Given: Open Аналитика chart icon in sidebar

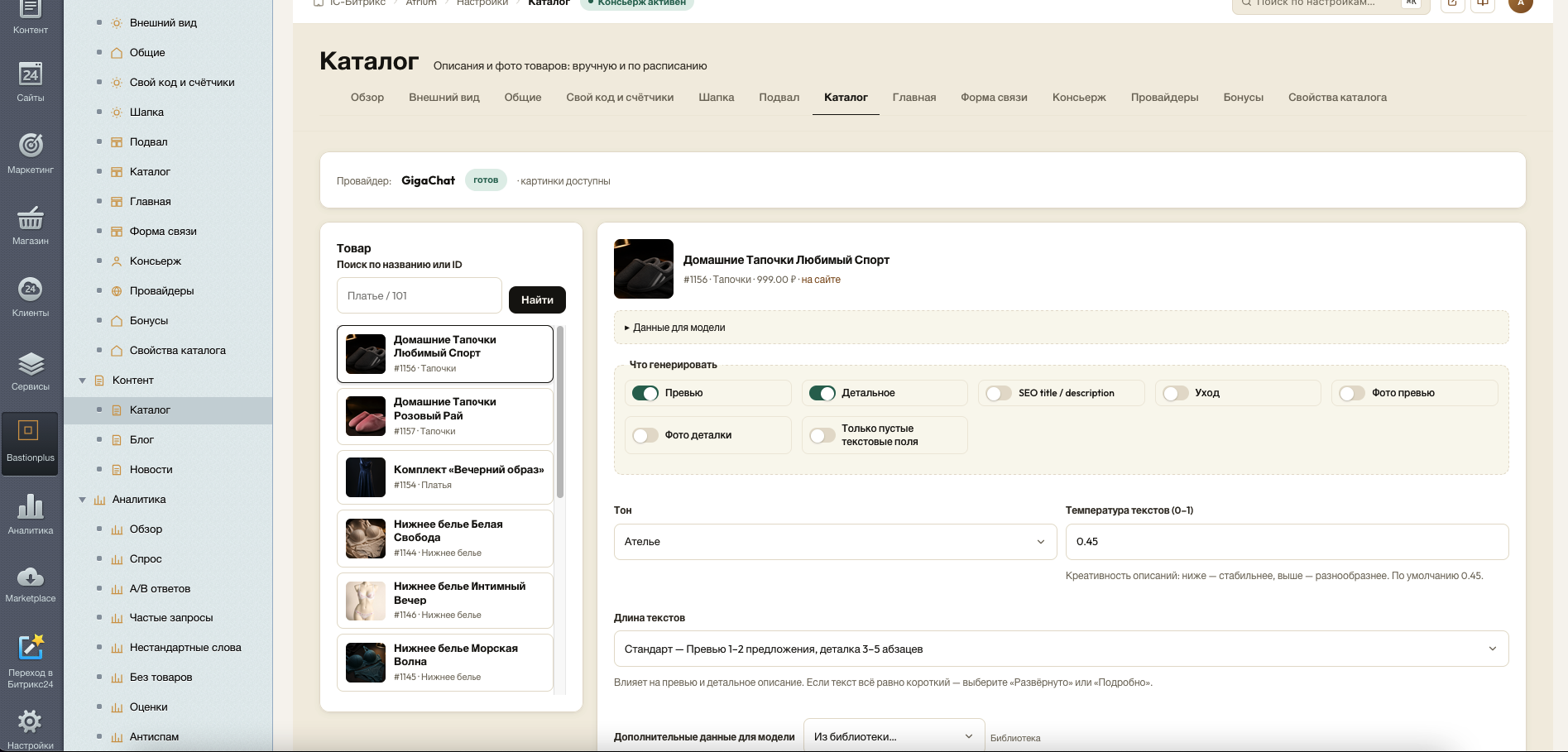Looking at the screenshot, I should tap(31, 506).
